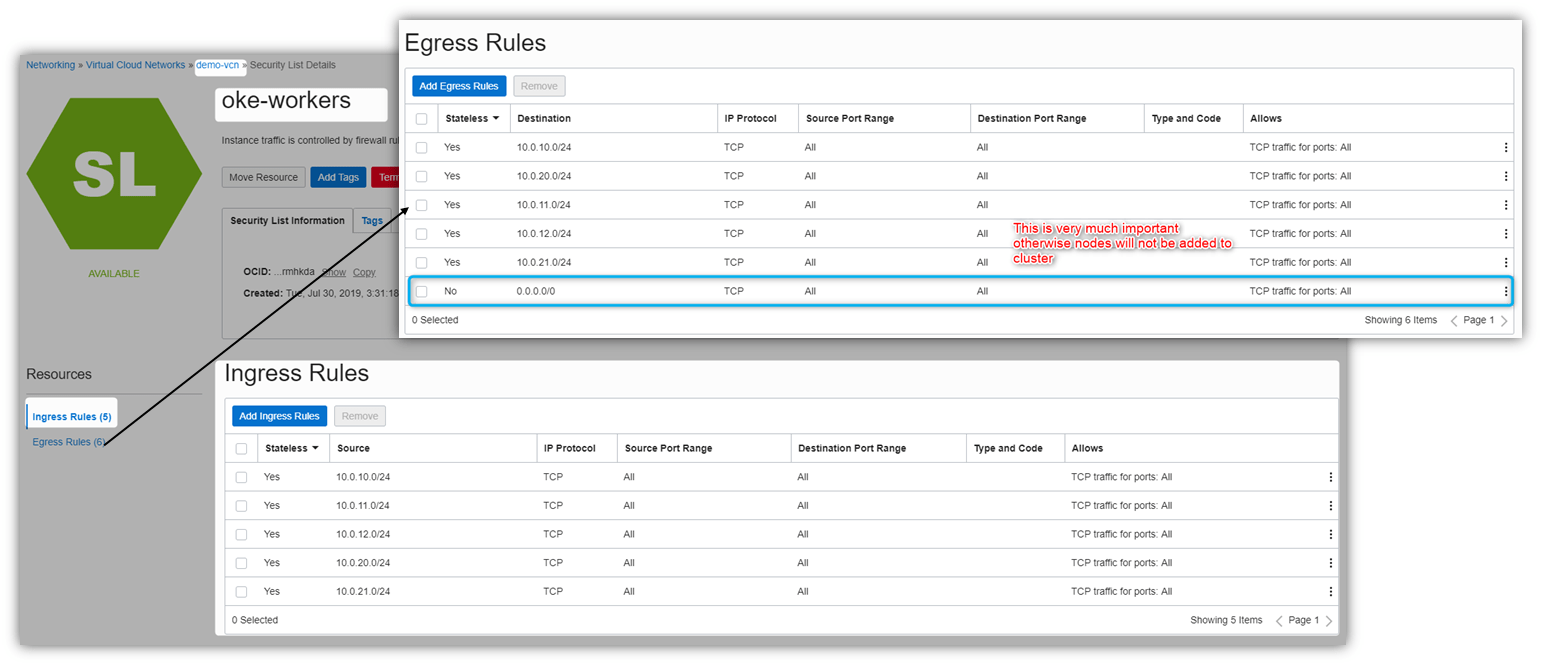Click the Showing 6 Items text
The image size is (1542, 665).
point(1400,321)
